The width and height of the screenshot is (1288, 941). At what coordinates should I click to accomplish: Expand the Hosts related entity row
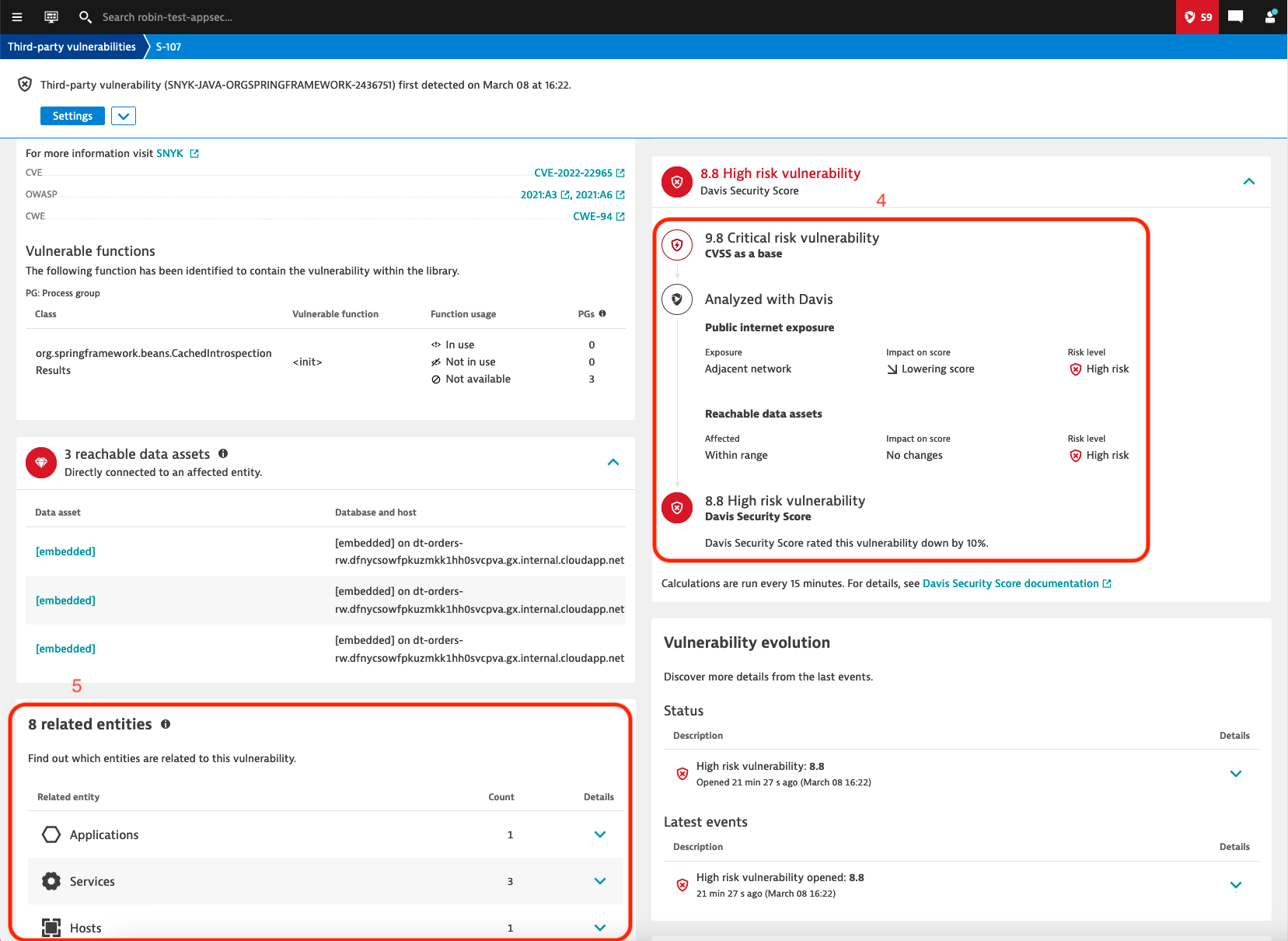click(x=599, y=927)
